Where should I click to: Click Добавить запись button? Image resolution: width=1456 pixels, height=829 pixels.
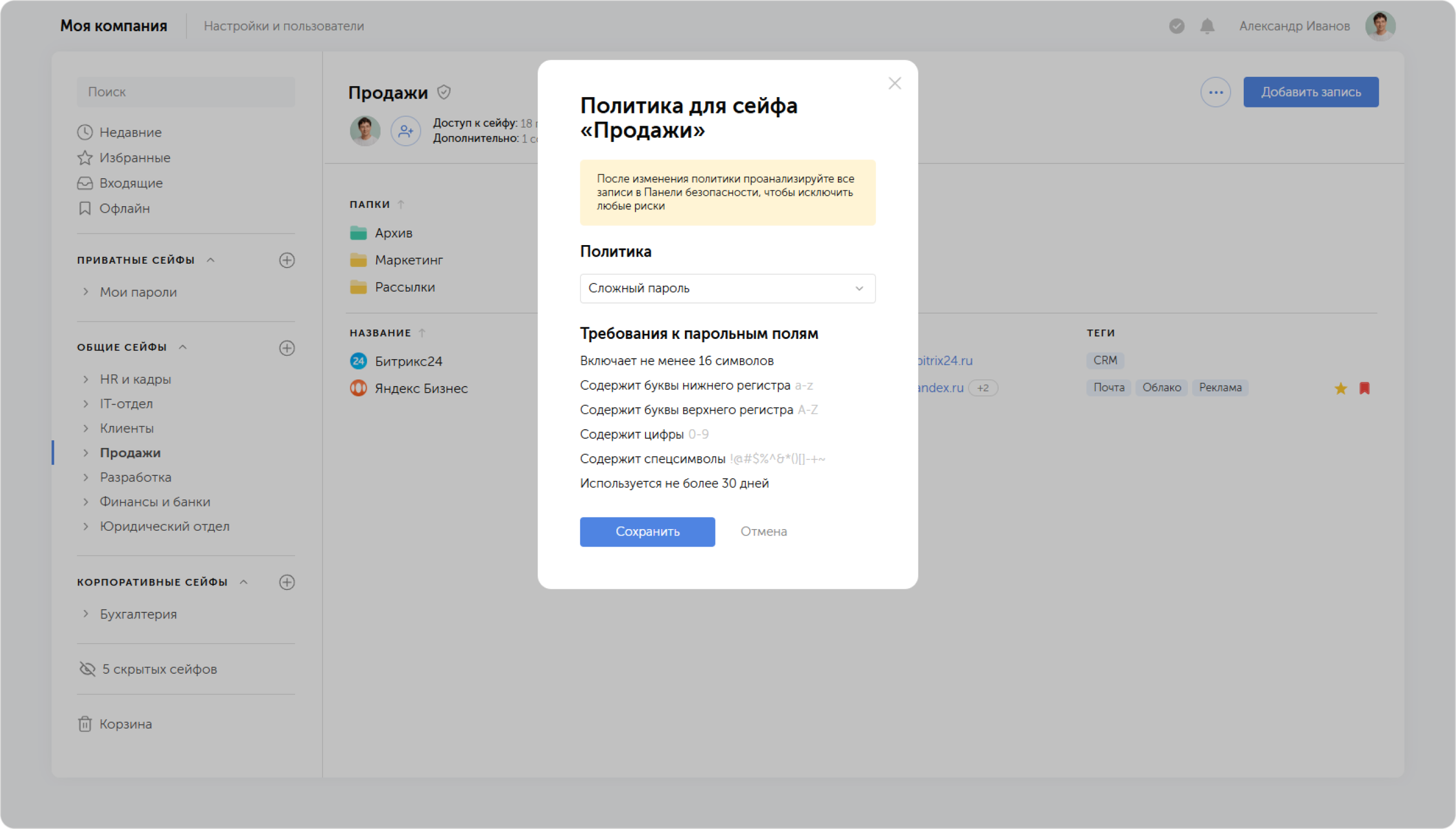coord(1310,92)
